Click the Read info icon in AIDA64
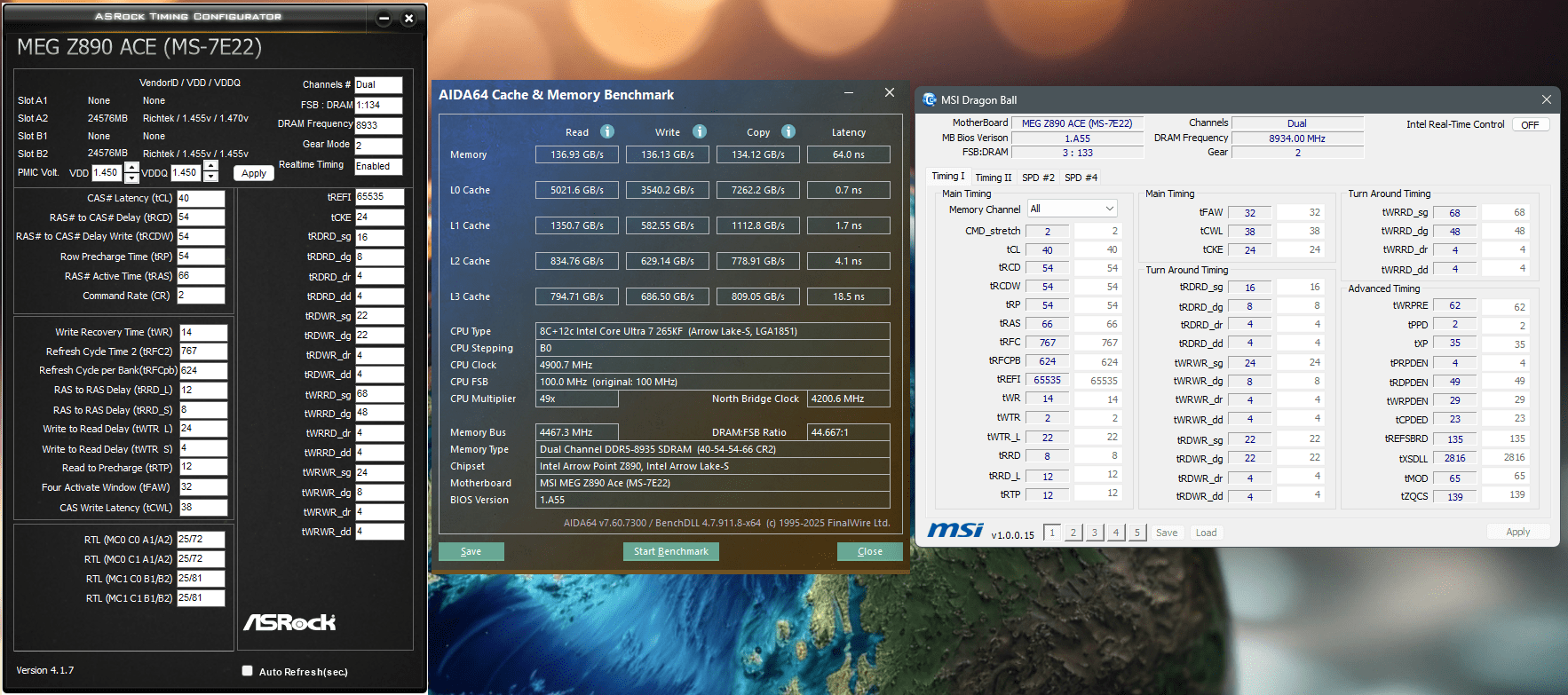The image size is (1568, 695). pos(607,131)
